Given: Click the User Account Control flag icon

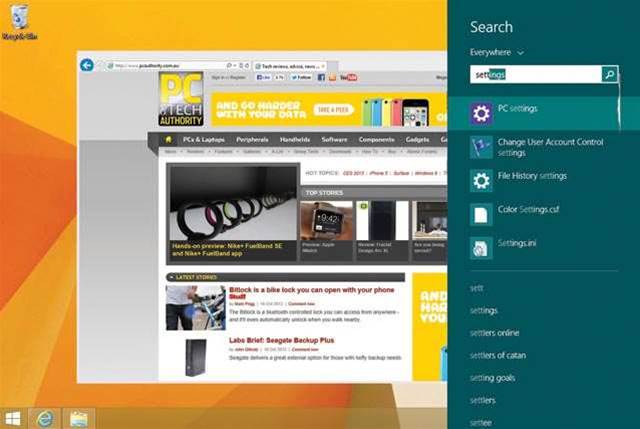Looking at the screenshot, I should pos(482,147).
